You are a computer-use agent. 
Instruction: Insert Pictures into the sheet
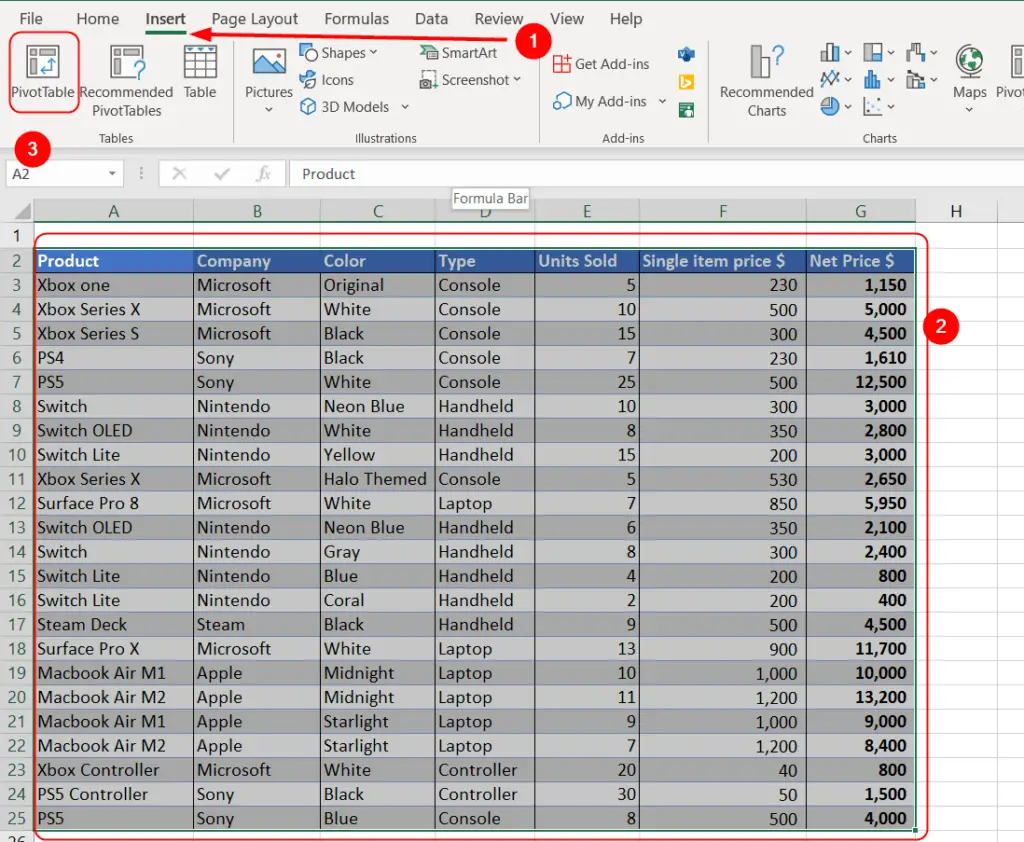(269, 73)
